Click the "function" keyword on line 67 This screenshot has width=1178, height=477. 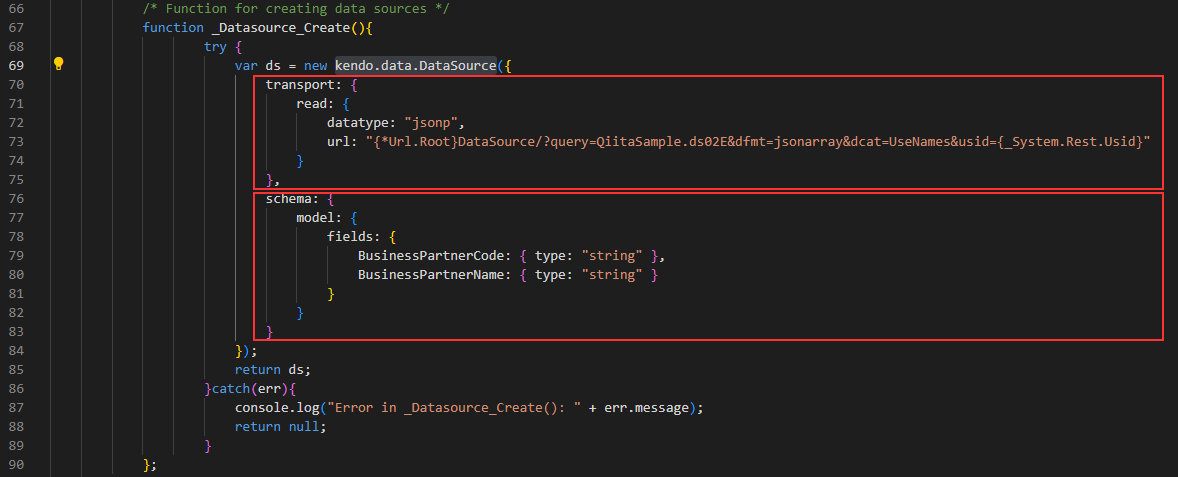click(x=174, y=27)
